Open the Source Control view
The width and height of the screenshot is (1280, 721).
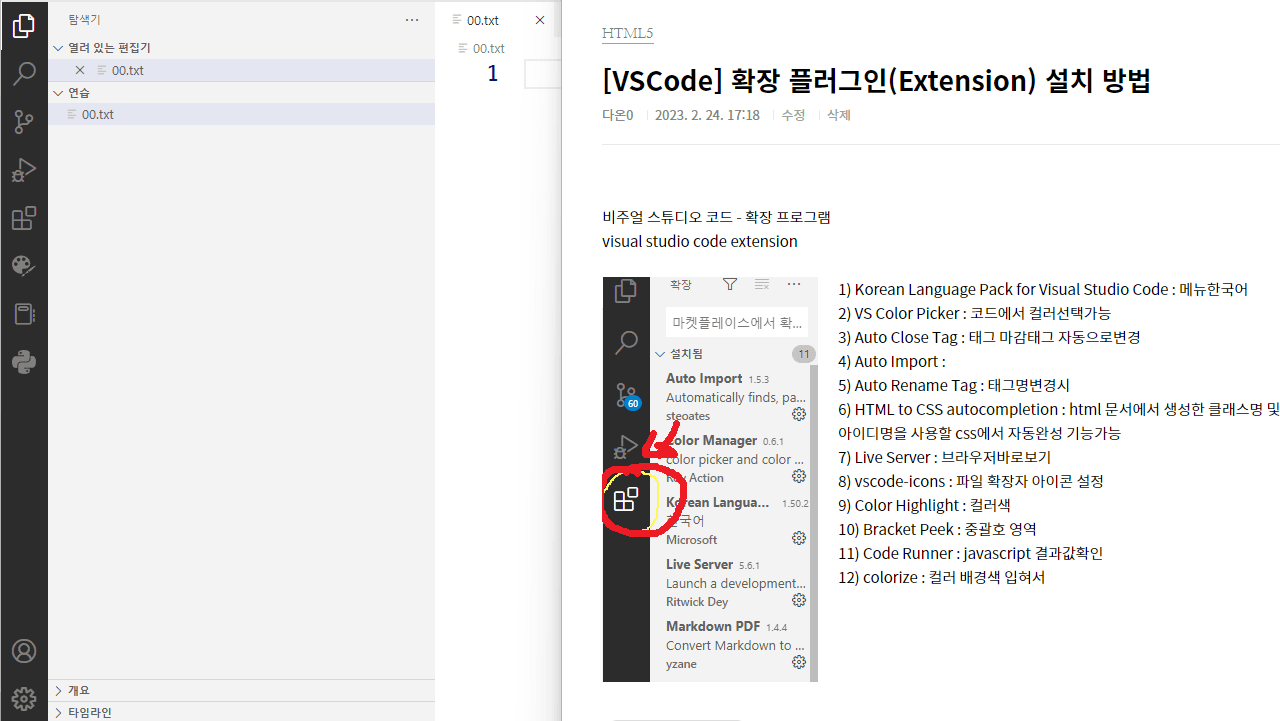pyautogui.click(x=24, y=122)
